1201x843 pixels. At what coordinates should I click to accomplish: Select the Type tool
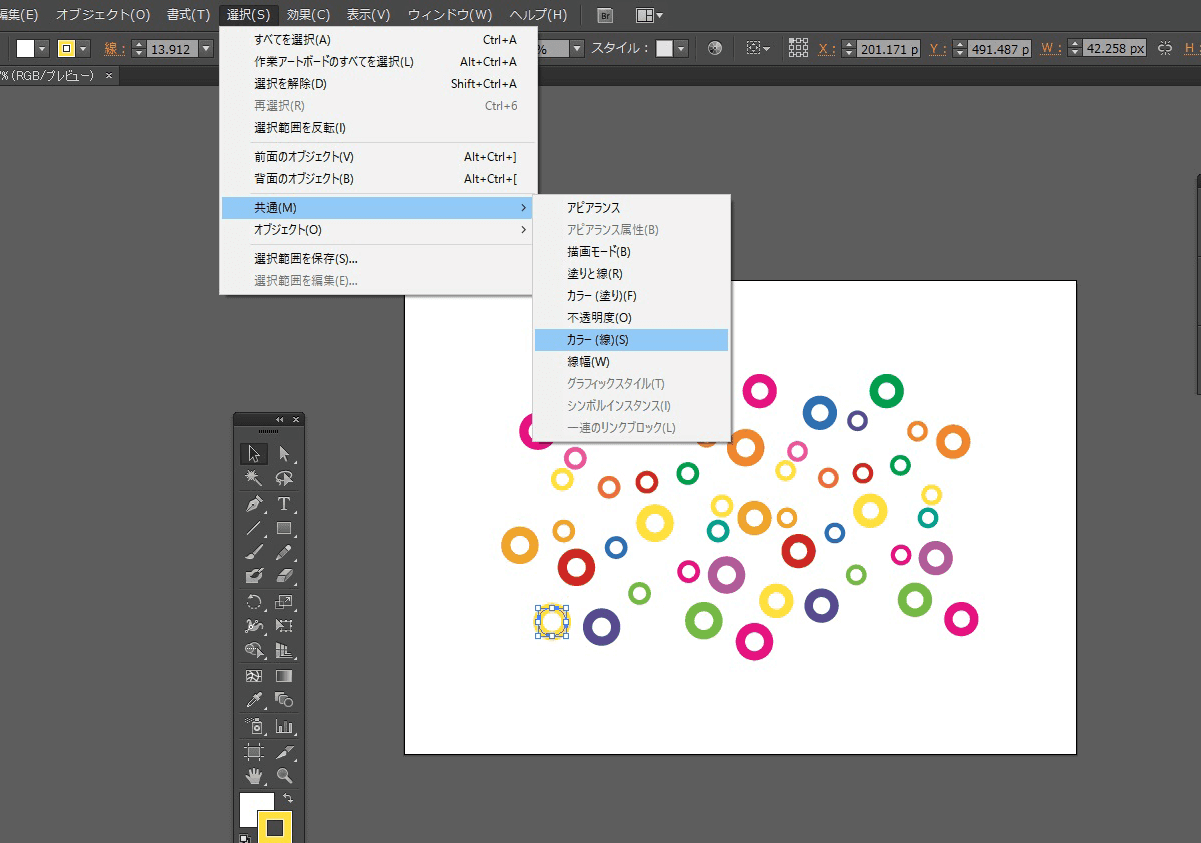click(x=284, y=504)
